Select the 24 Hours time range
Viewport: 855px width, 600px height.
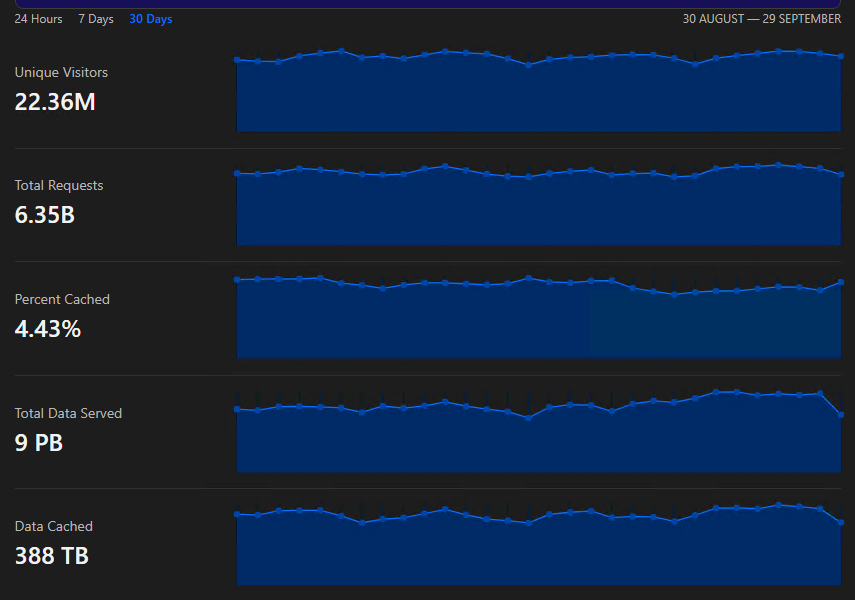(x=38, y=19)
